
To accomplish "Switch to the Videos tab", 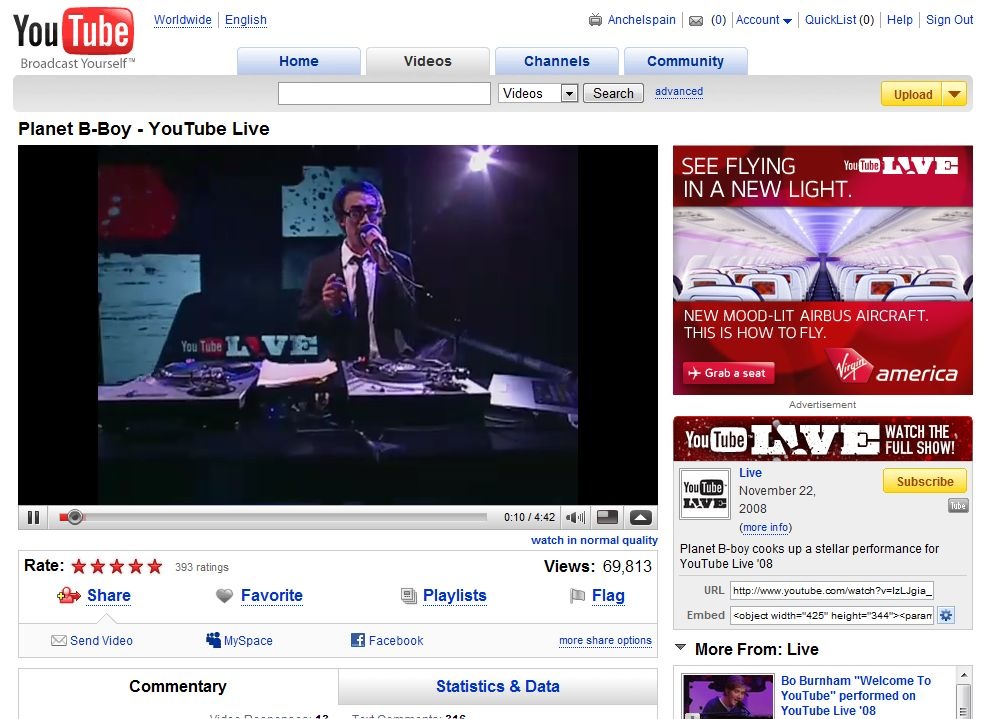I will [427, 61].
